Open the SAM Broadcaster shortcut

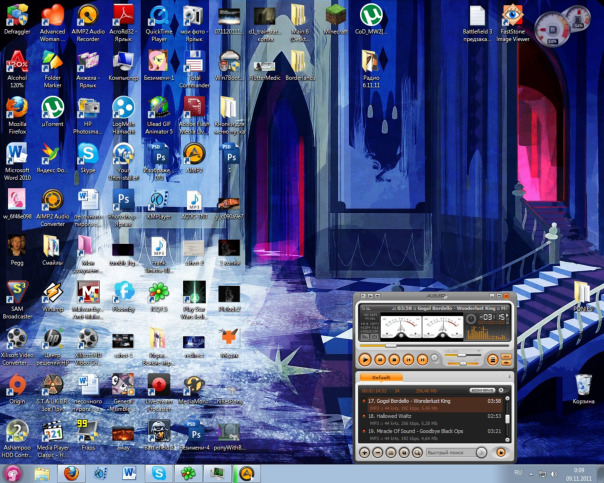[x=17, y=292]
